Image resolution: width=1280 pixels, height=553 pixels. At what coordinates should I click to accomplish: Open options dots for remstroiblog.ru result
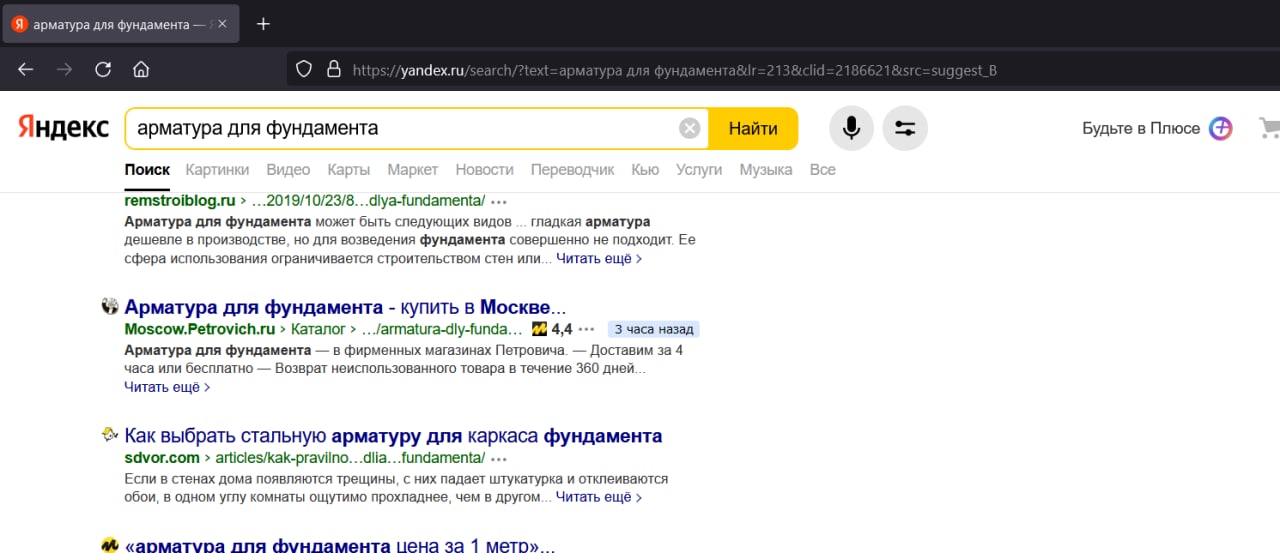[499, 201]
